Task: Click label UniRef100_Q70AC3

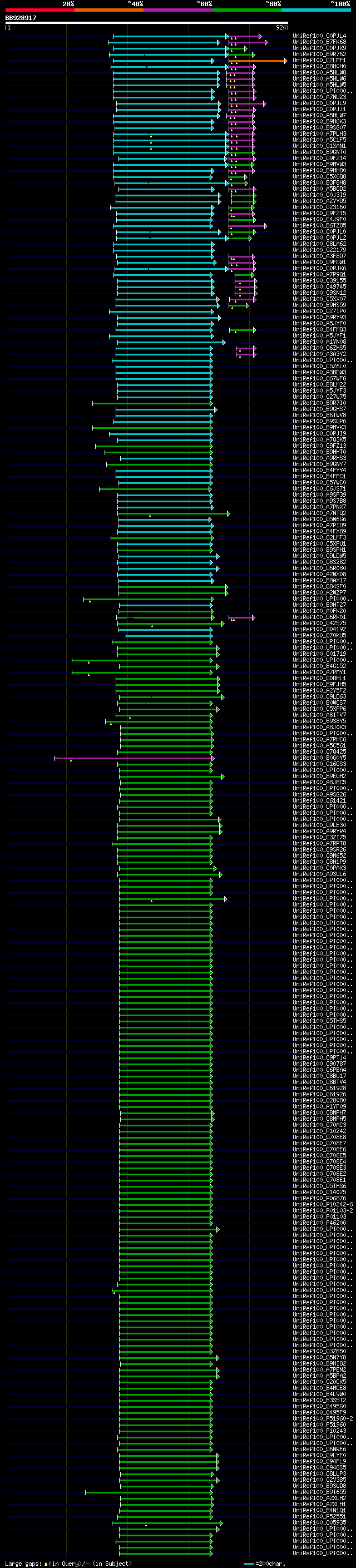Action: (319, 1125)
